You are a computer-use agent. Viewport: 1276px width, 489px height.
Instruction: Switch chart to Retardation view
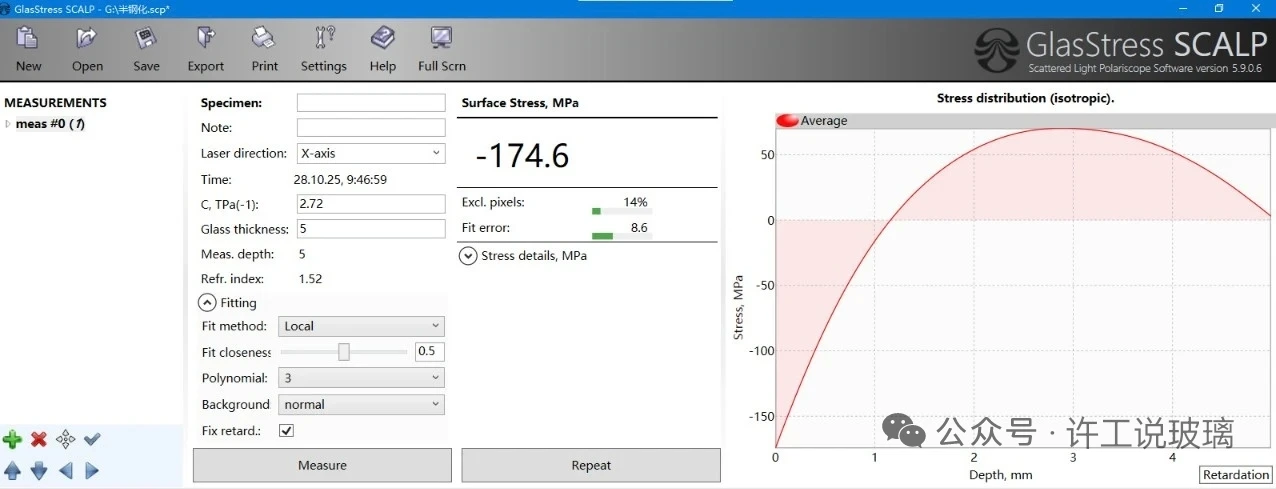tap(1236, 475)
